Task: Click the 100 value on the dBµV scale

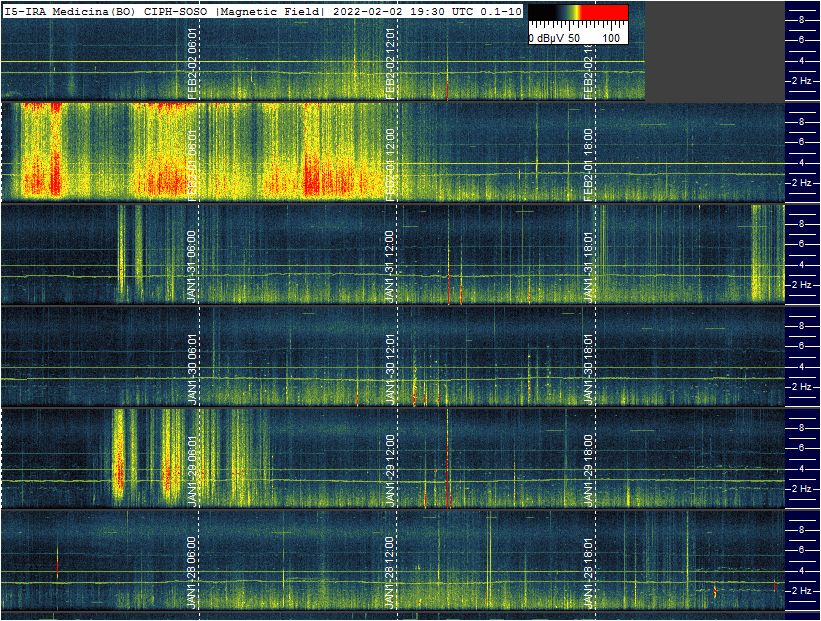Action: coord(612,37)
